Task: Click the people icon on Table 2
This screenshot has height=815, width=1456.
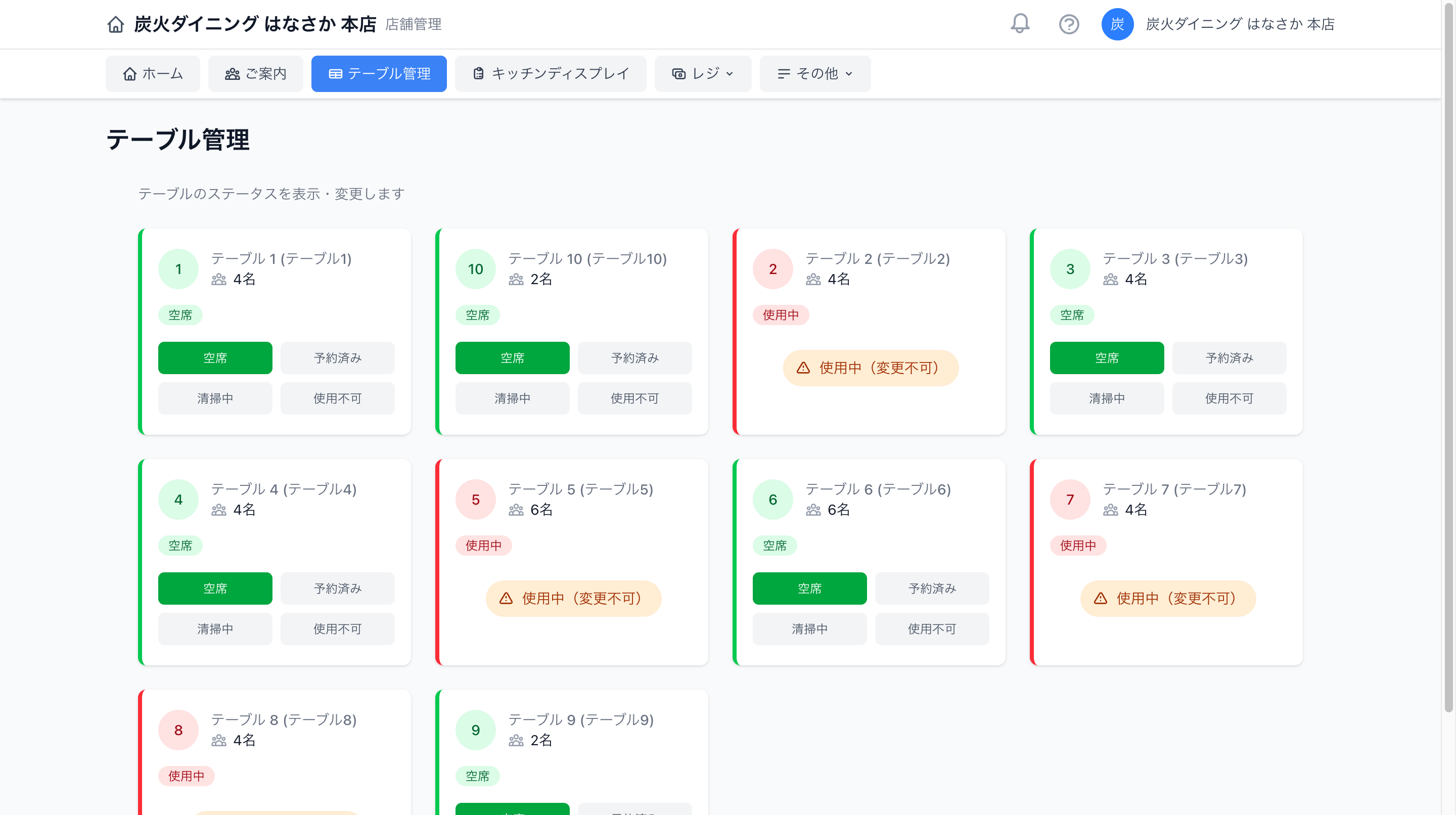Action: [x=813, y=279]
